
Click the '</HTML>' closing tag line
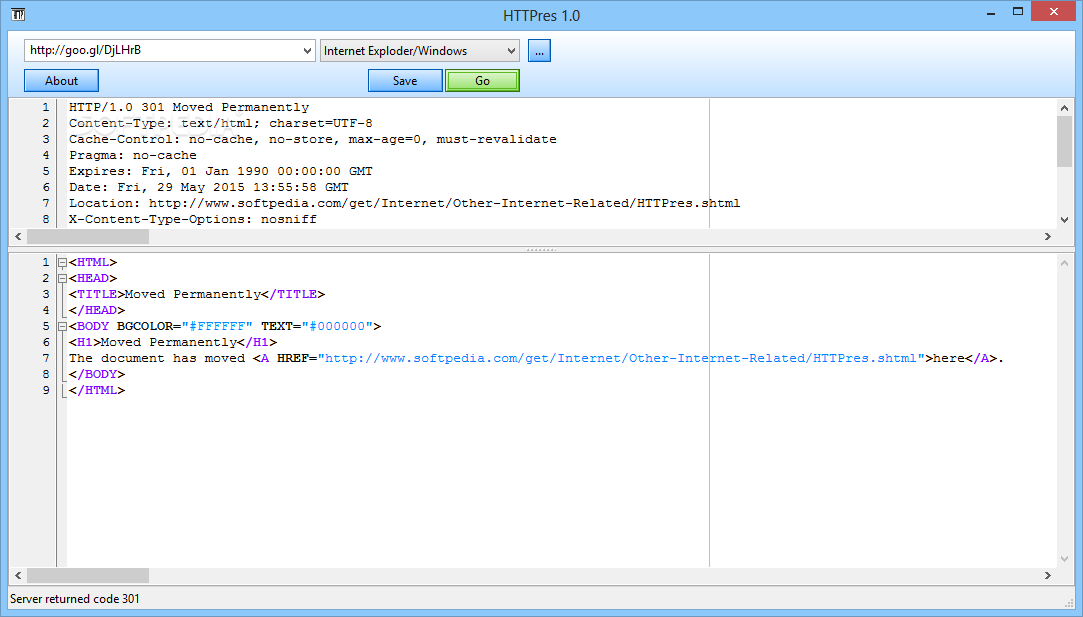pos(97,390)
